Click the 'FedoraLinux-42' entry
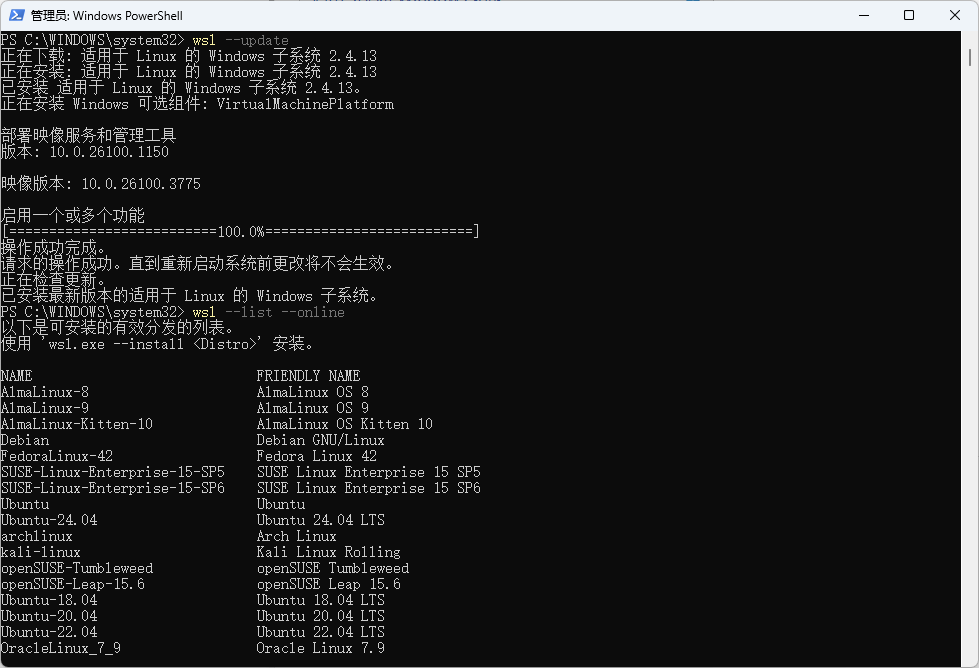979x668 pixels. pos(57,456)
